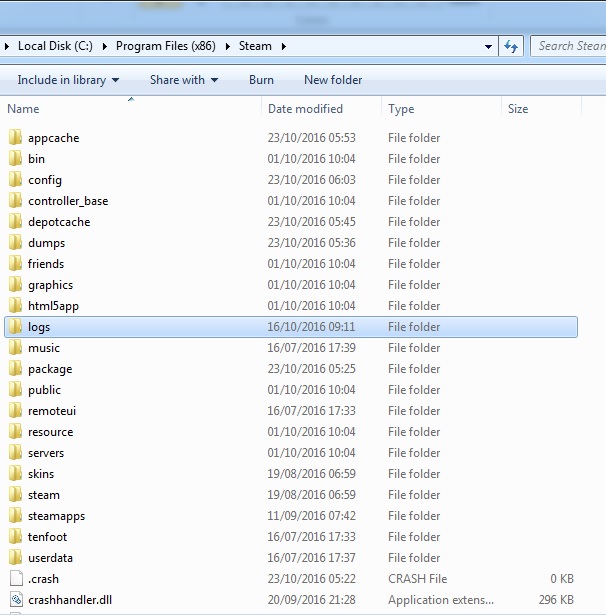Expand the arrow after Local Disk (C:)
The height and width of the screenshot is (615, 606).
pos(105,46)
